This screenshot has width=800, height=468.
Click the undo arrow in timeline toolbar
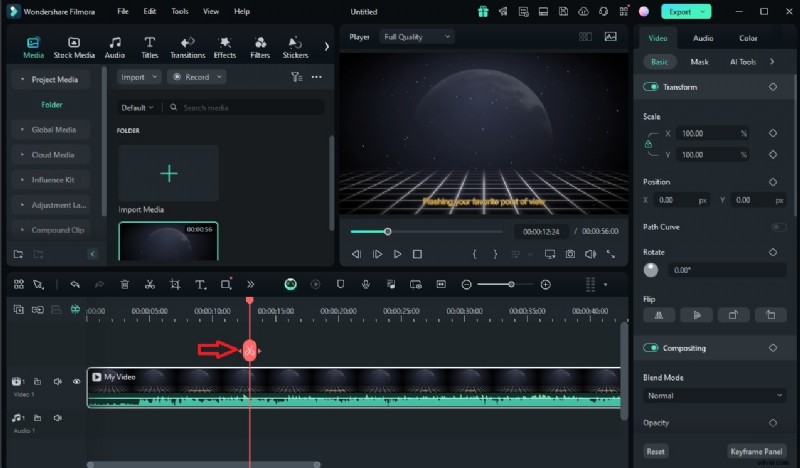click(x=74, y=285)
